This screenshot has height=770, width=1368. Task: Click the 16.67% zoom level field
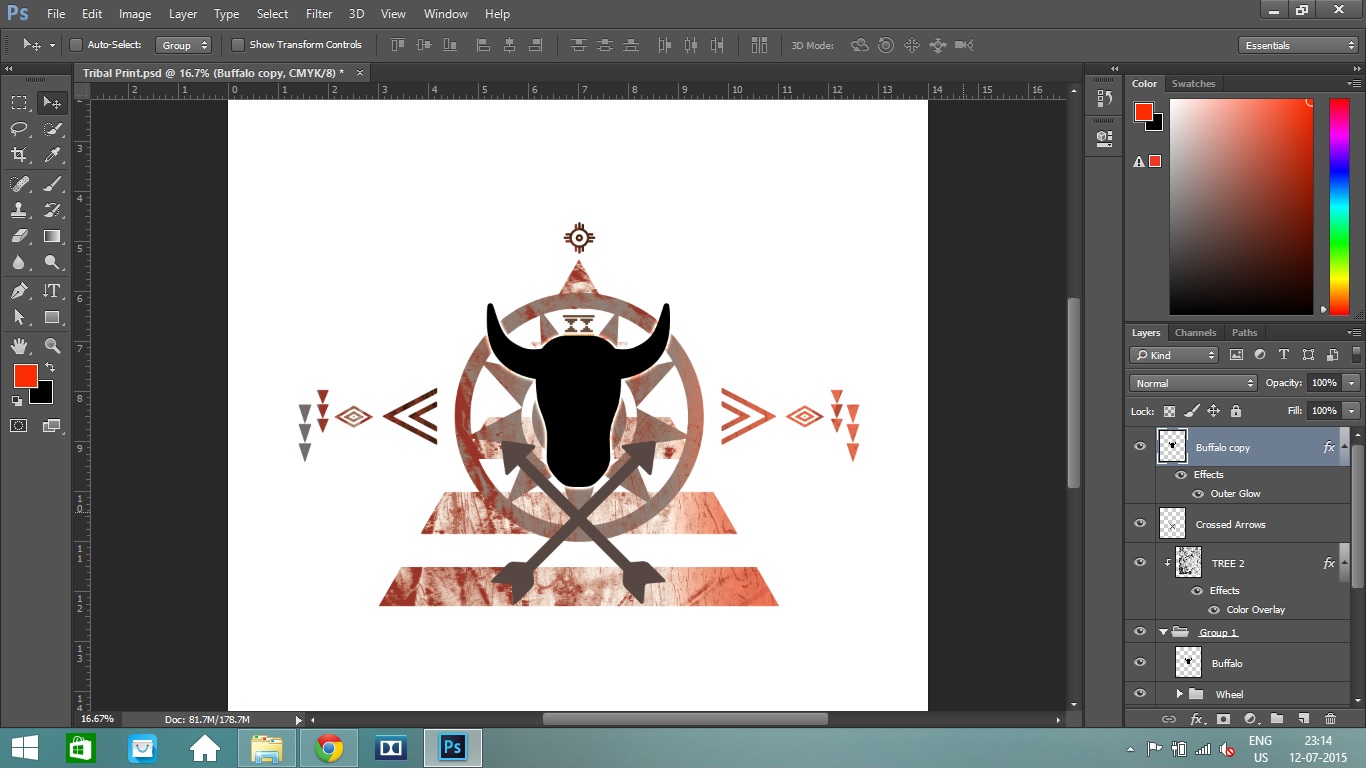[98, 719]
